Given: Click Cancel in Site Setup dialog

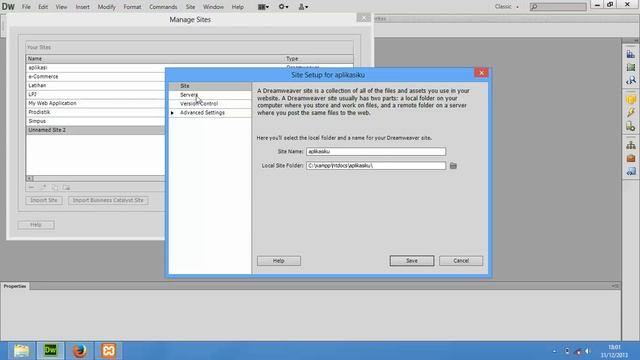Looking at the screenshot, I should click(x=461, y=261).
